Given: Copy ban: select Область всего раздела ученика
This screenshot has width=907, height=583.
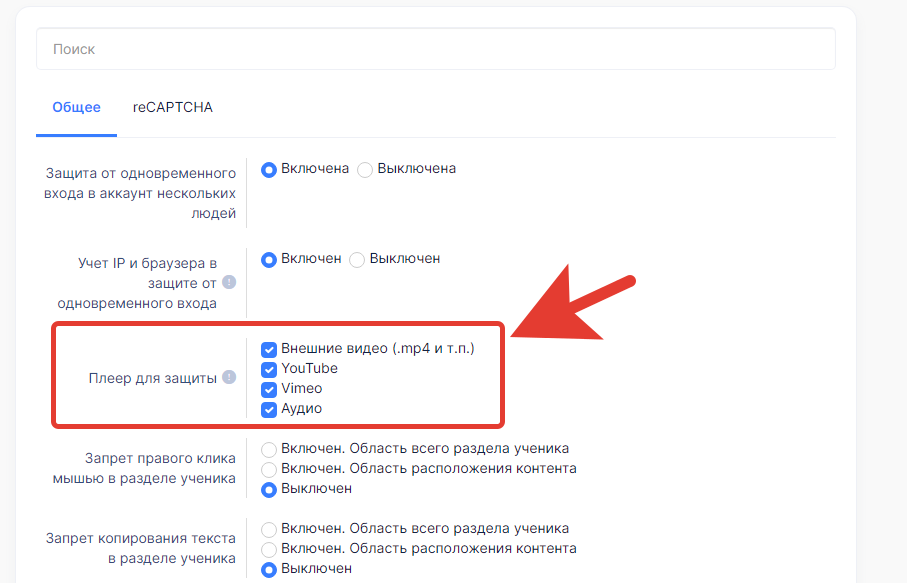Looking at the screenshot, I should pos(268,529).
